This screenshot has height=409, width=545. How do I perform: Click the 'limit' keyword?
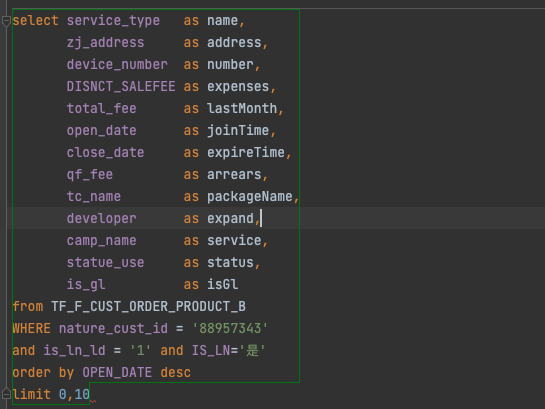(32, 394)
